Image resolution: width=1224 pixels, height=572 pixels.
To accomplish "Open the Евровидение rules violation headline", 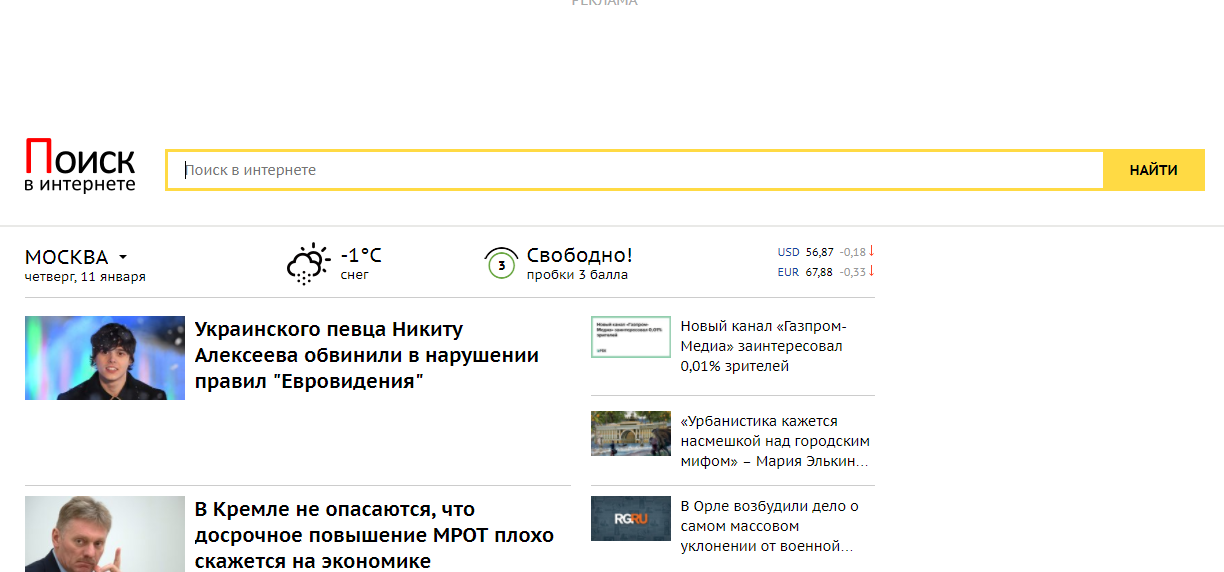I will point(366,355).
